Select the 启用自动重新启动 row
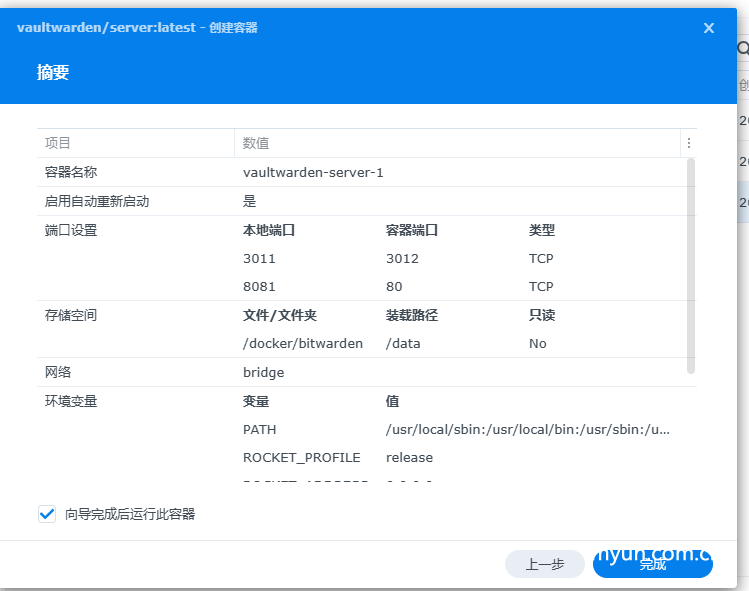 97,201
